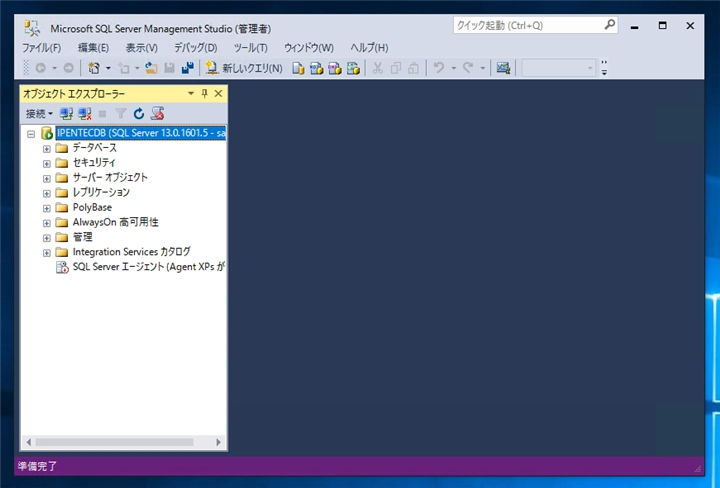720x488 pixels.
Task: Open the ツール(T) menu
Action: coord(250,48)
